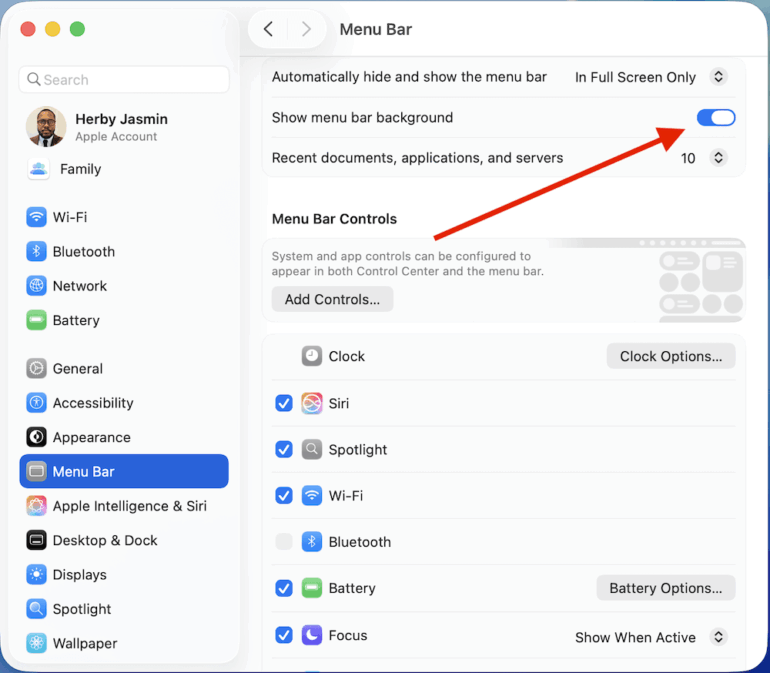Check the Bluetooth checkbox
The height and width of the screenshot is (673, 770).
tap(284, 542)
